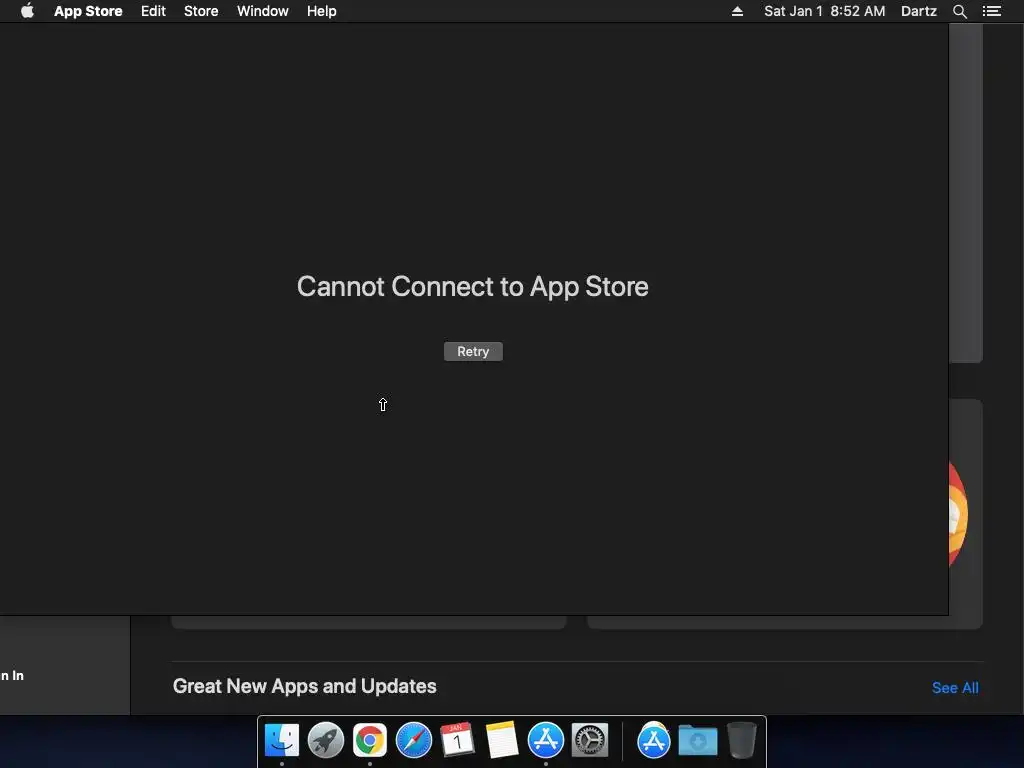Open System Preferences from the Dock
Viewport: 1024px width, 768px height.
(590, 741)
